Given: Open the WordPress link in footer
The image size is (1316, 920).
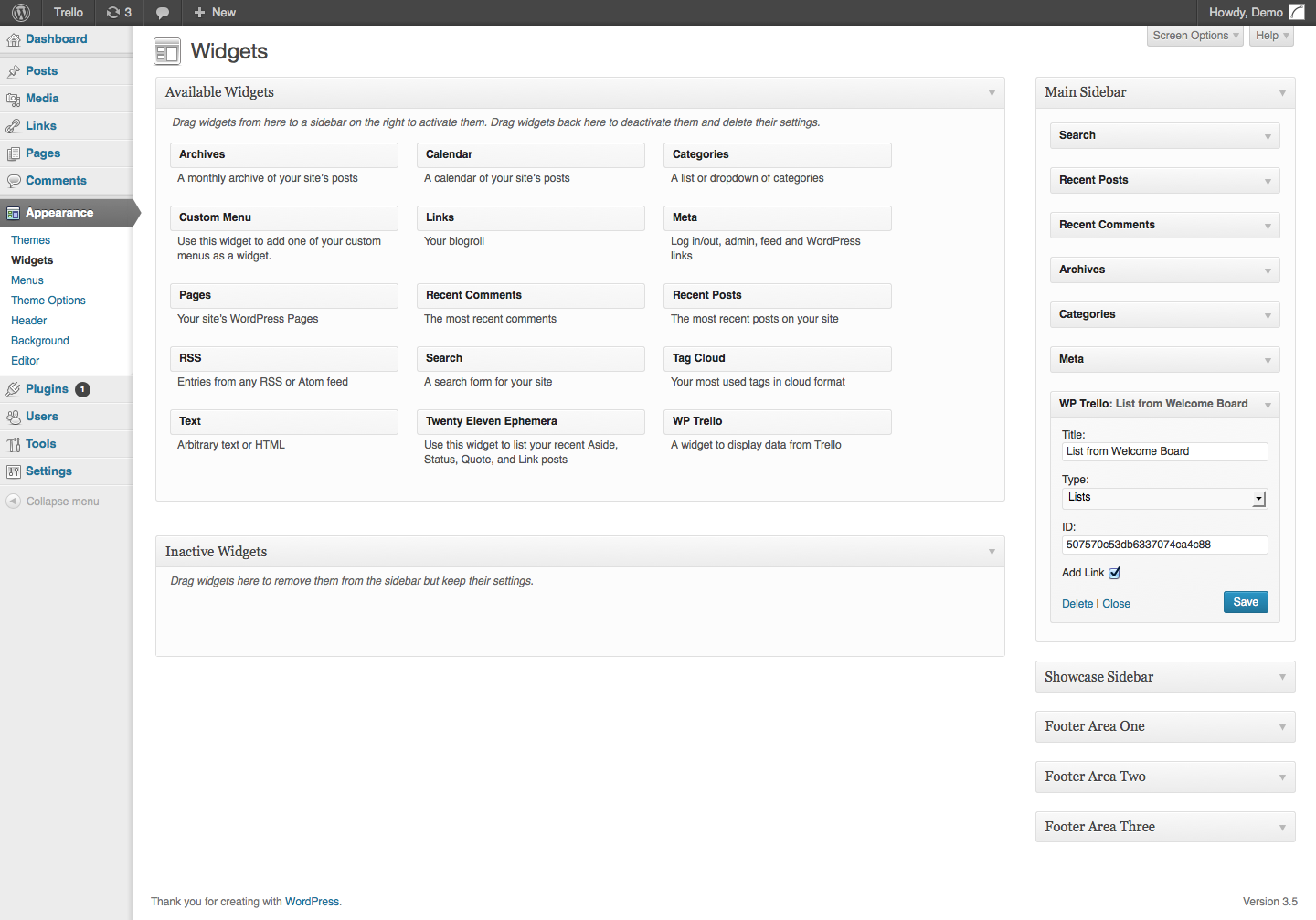Looking at the screenshot, I should 312,902.
